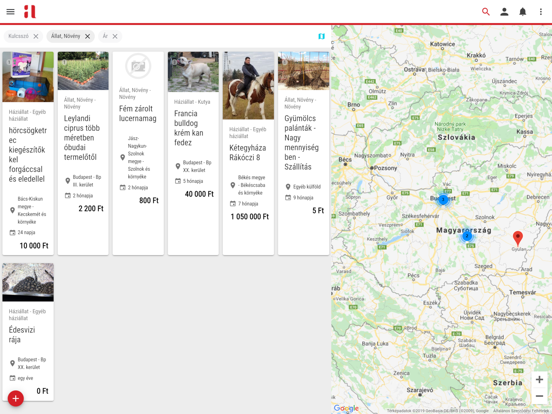552x414 pixels.
Task: Click the 10 000 Ft price
Action: tap(34, 246)
